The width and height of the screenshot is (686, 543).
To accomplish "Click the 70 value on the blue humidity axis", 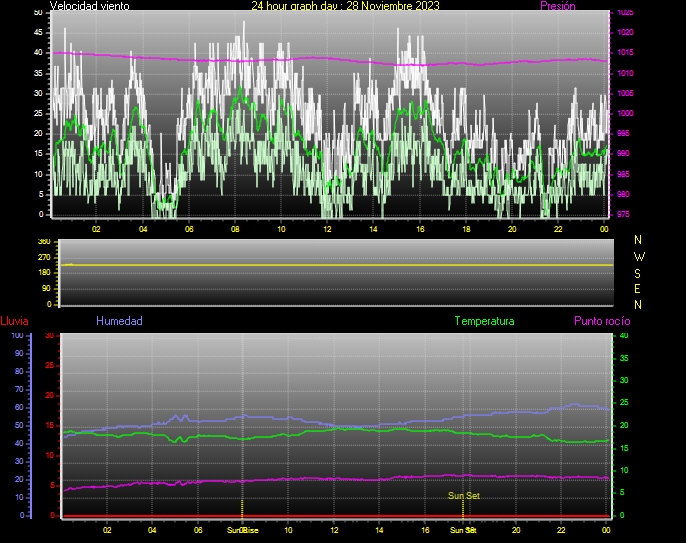I will tap(19, 389).
